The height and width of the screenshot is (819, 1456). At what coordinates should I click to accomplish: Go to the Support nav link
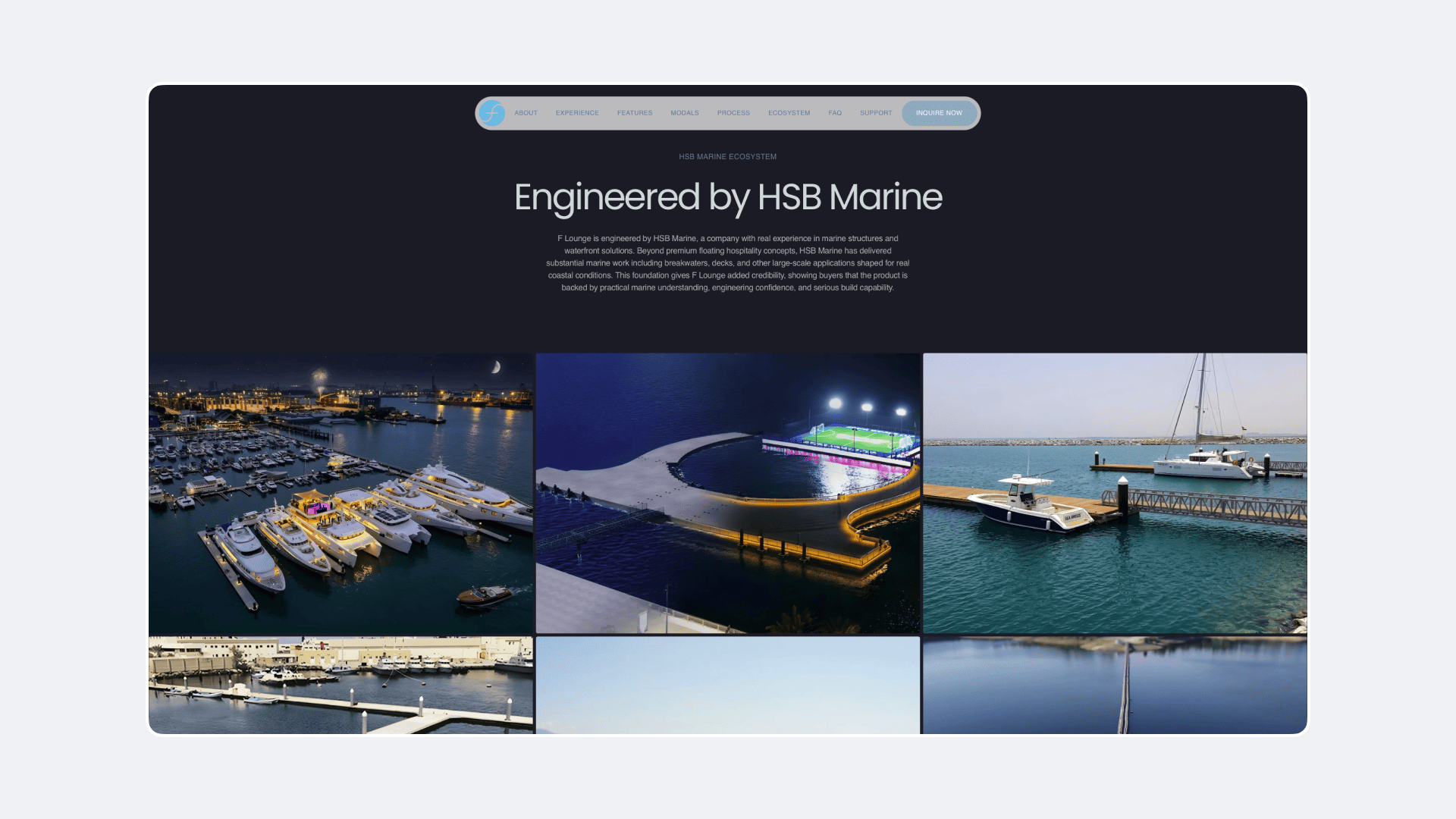click(876, 113)
